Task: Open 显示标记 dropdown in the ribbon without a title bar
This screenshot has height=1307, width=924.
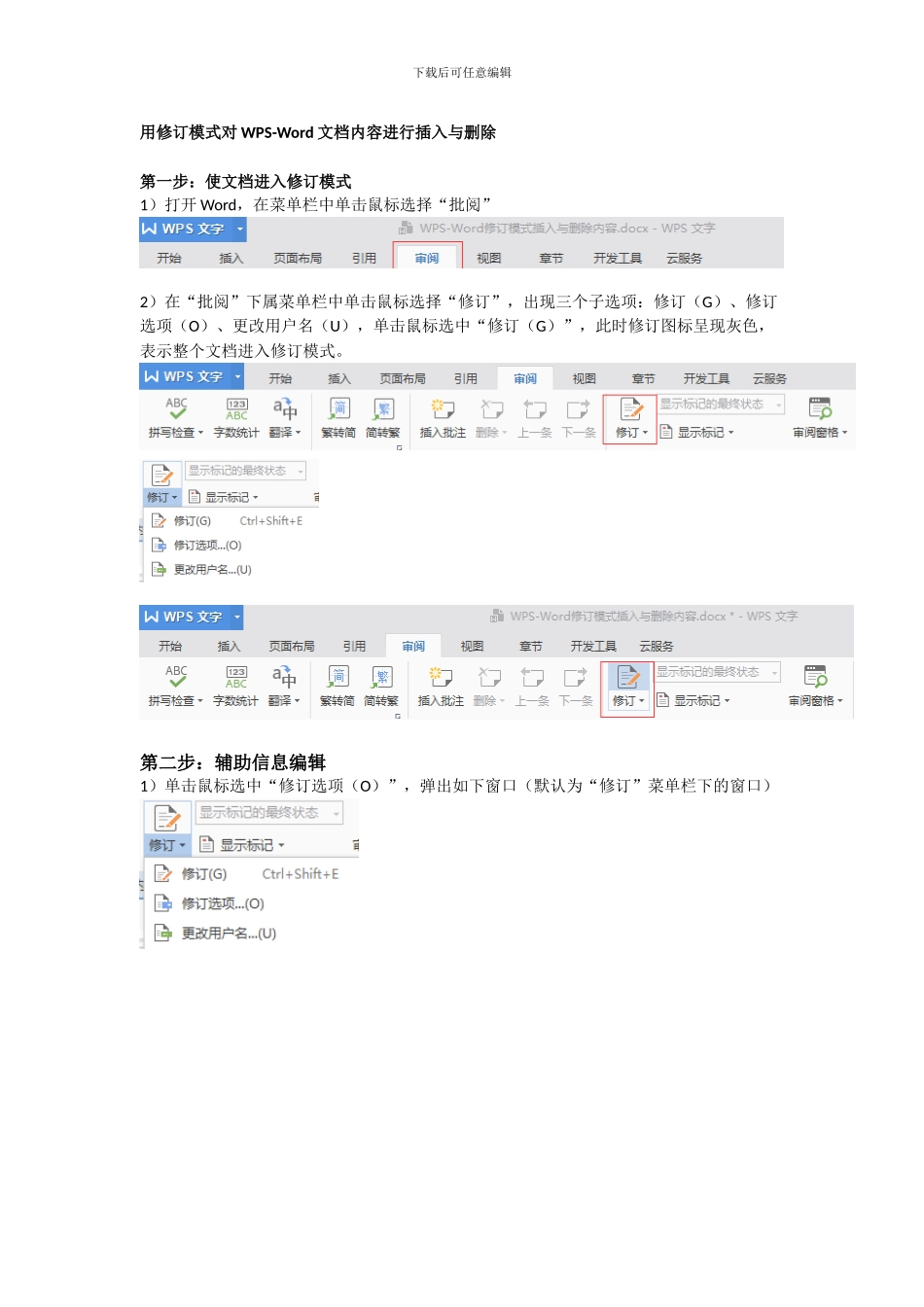Action: tap(697, 433)
